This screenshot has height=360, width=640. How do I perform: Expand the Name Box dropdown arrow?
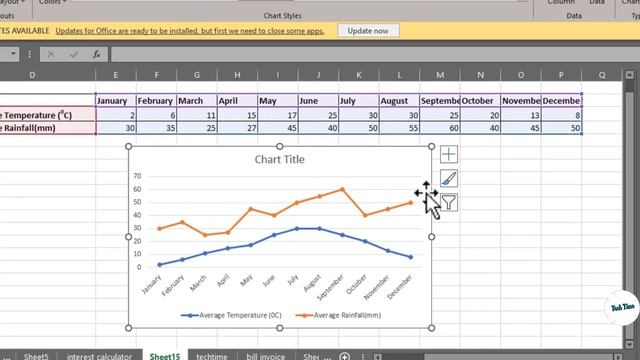pos(13,54)
